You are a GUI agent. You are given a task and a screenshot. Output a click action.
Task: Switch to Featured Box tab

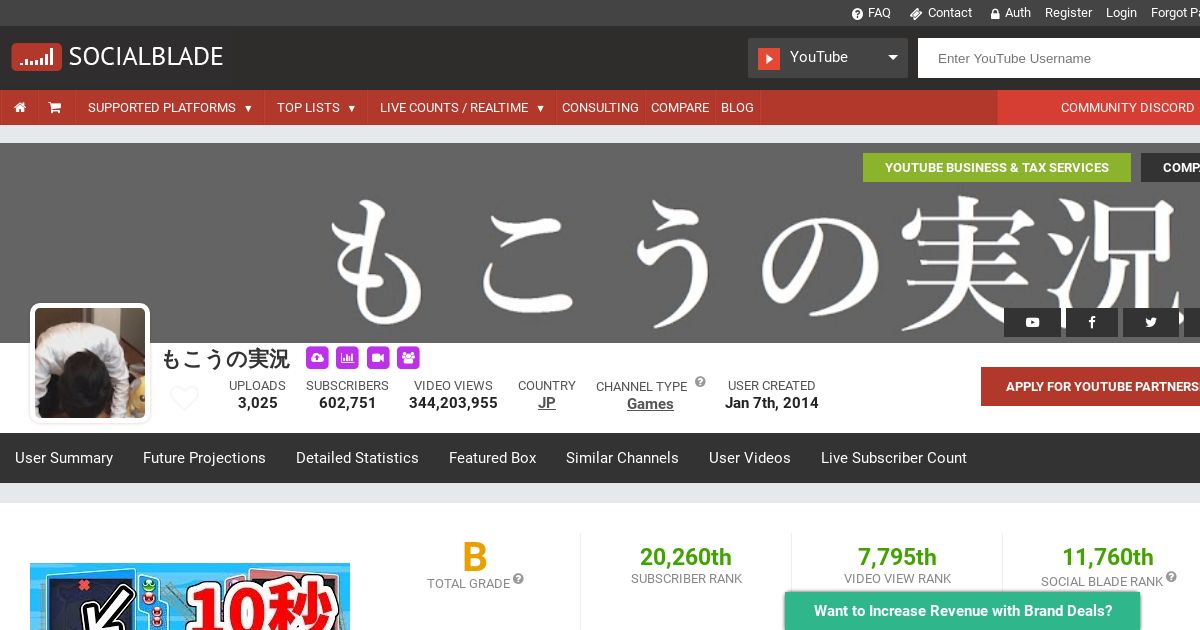click(493, 458)
